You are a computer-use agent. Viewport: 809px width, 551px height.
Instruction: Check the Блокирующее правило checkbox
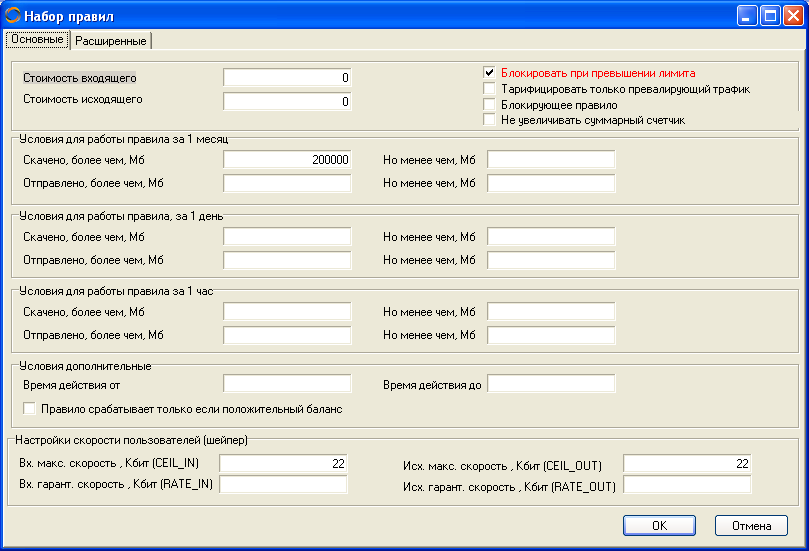(489, 104)
